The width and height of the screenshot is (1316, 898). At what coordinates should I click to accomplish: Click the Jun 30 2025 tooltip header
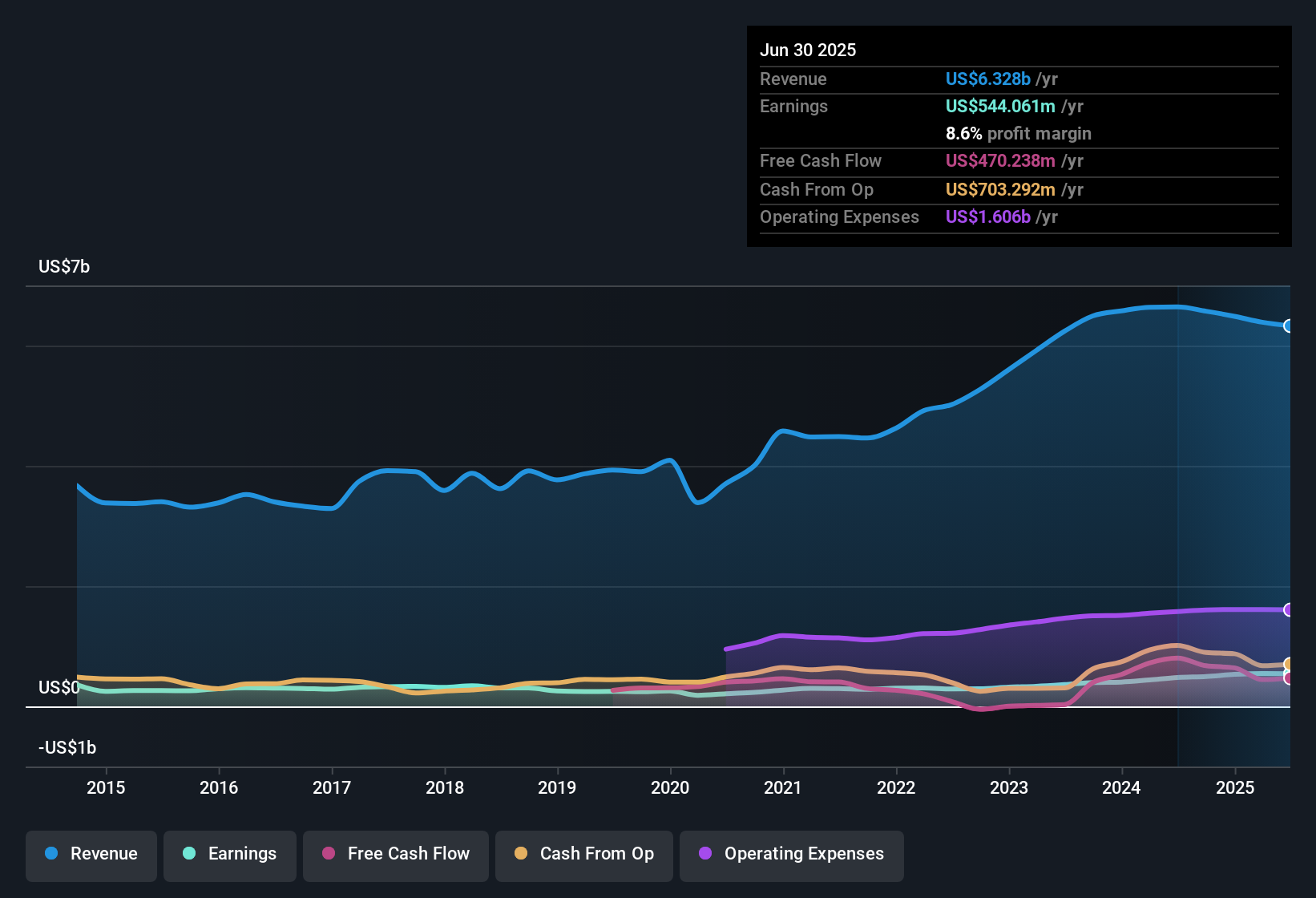(x=808, y=50)
